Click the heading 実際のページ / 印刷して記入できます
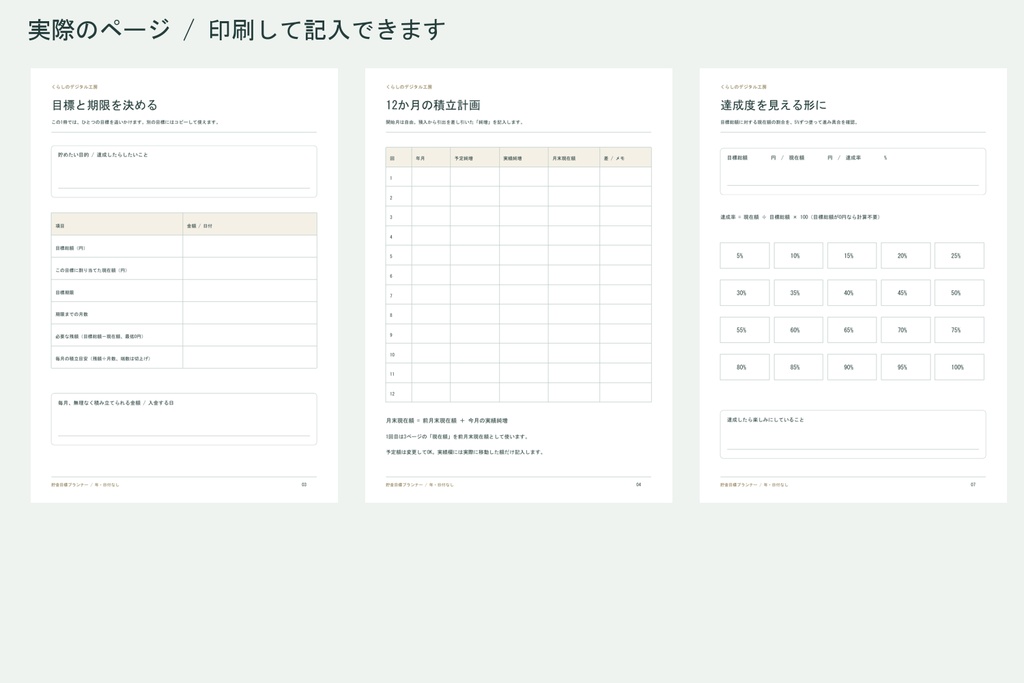This screenshot has height=683, width=1024. pos(236,30)
